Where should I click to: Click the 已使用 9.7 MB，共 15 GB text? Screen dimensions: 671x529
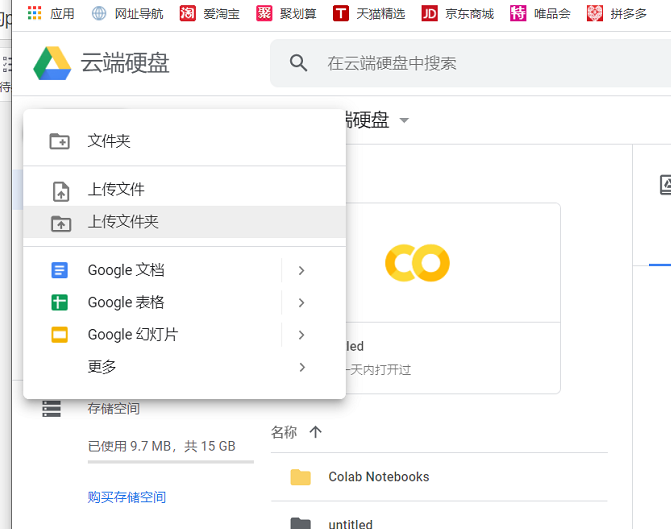162,446
